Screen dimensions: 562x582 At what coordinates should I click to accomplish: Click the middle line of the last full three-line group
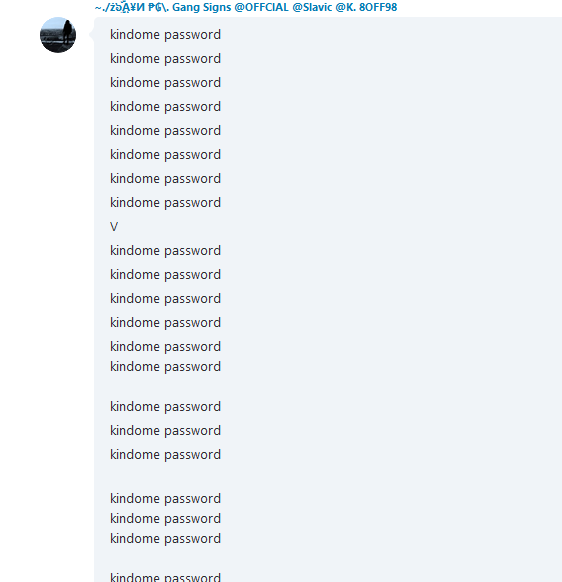(x=166, y=519)
